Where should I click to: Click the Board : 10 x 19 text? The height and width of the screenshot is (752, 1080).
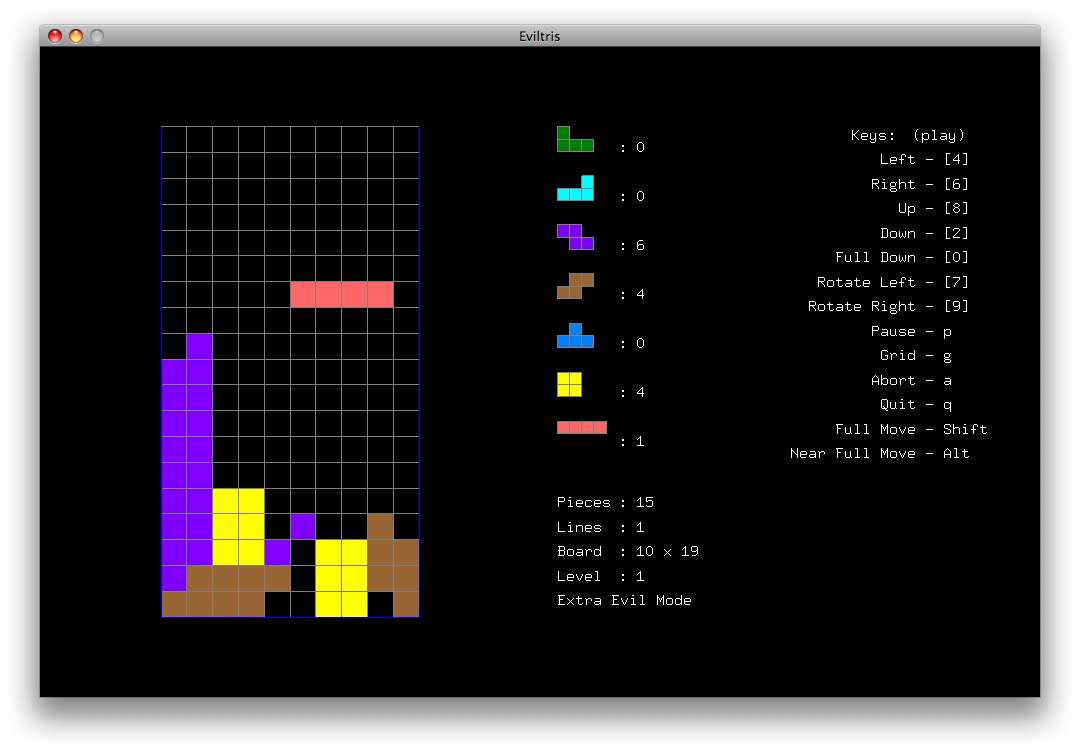tap(627, 551)
